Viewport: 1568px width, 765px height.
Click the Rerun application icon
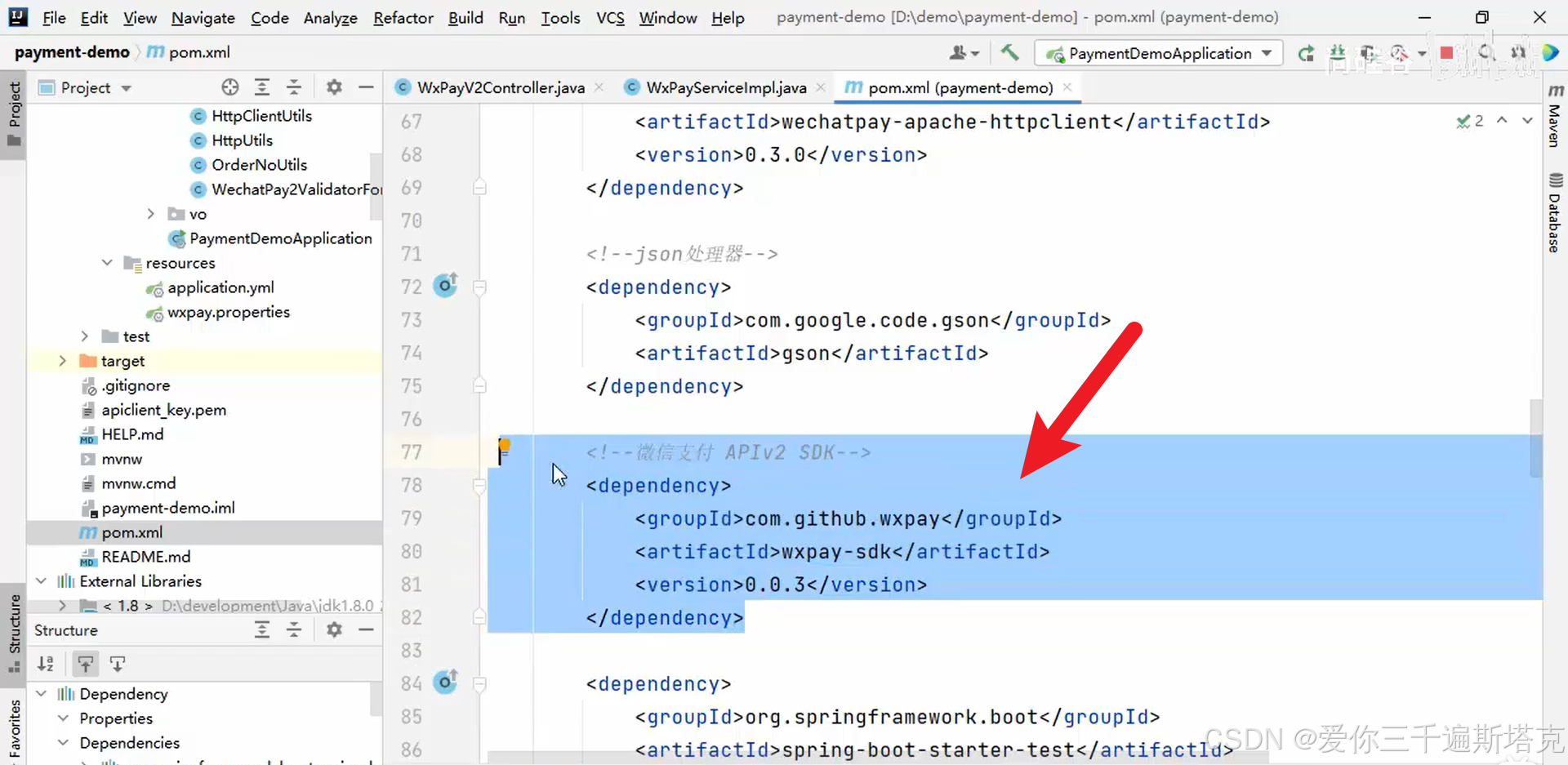(x=1306, y=53)
